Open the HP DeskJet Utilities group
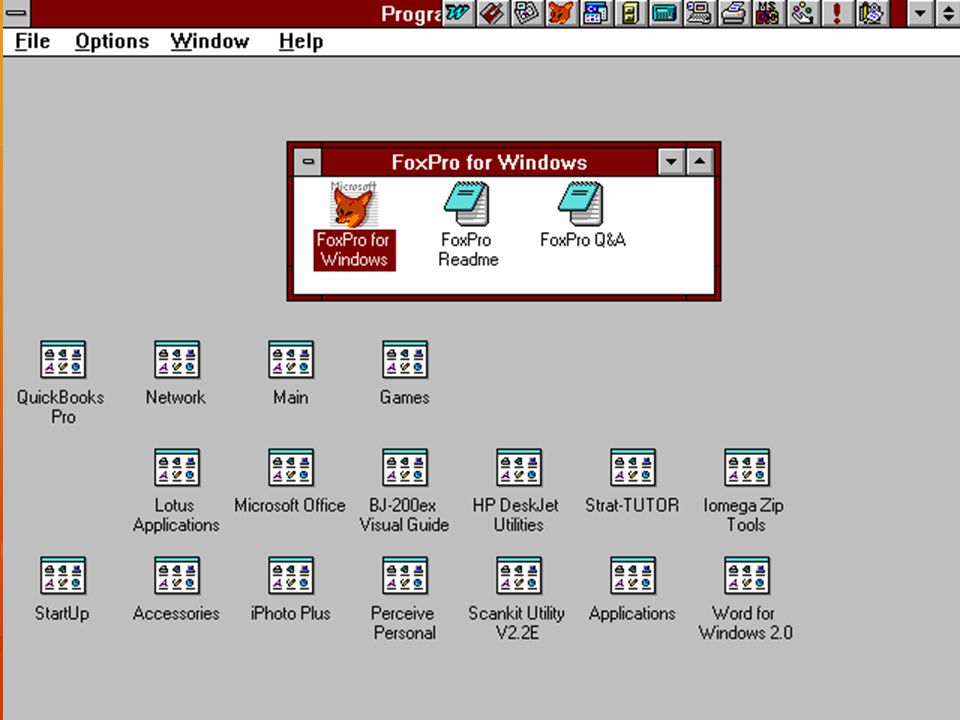This screenshot has width=960, height=720. 519,467
